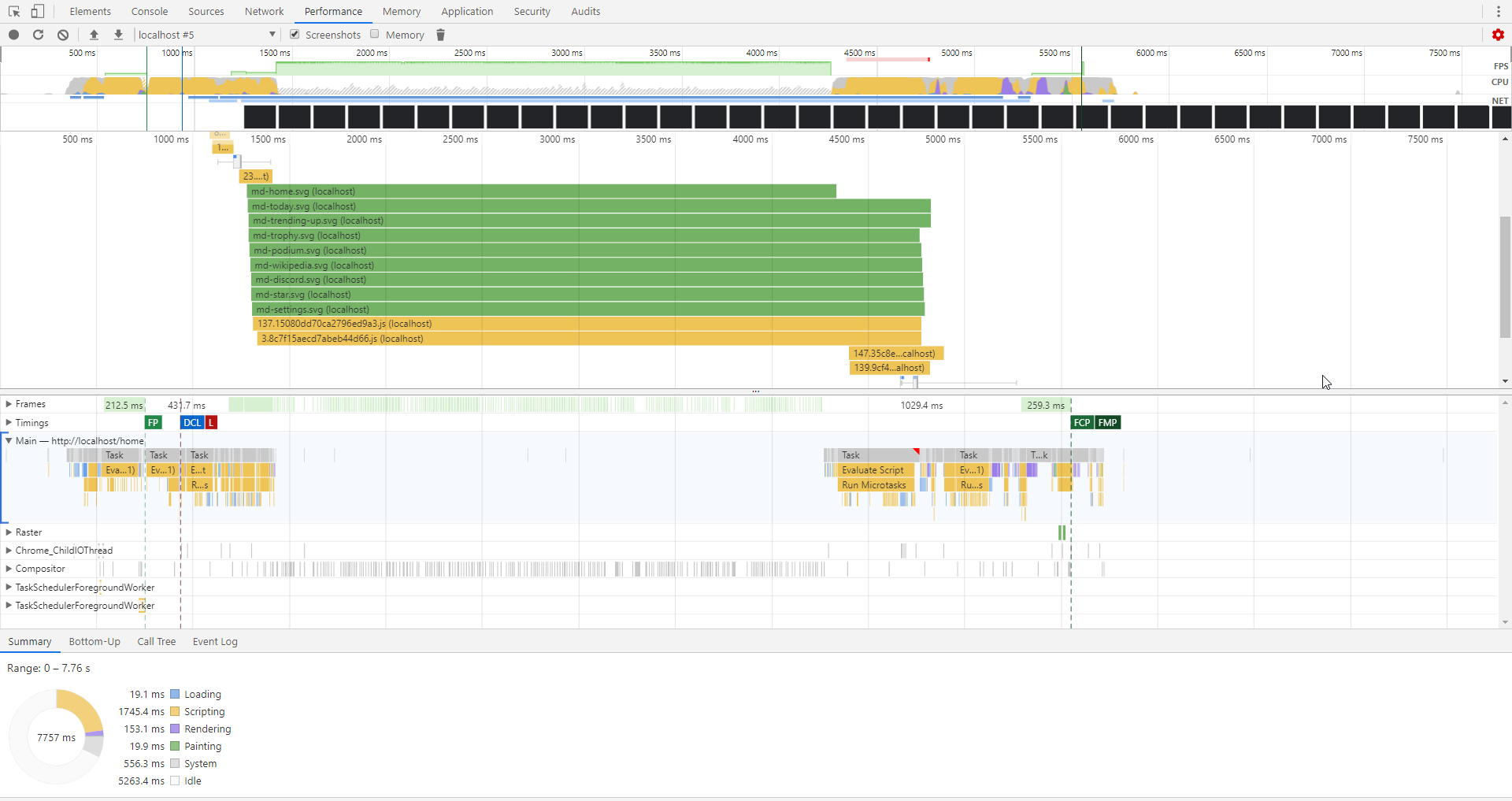Viewport: 1512px width, 801px height.
Task: Expand the Frames track
Action: coord(9,404)
